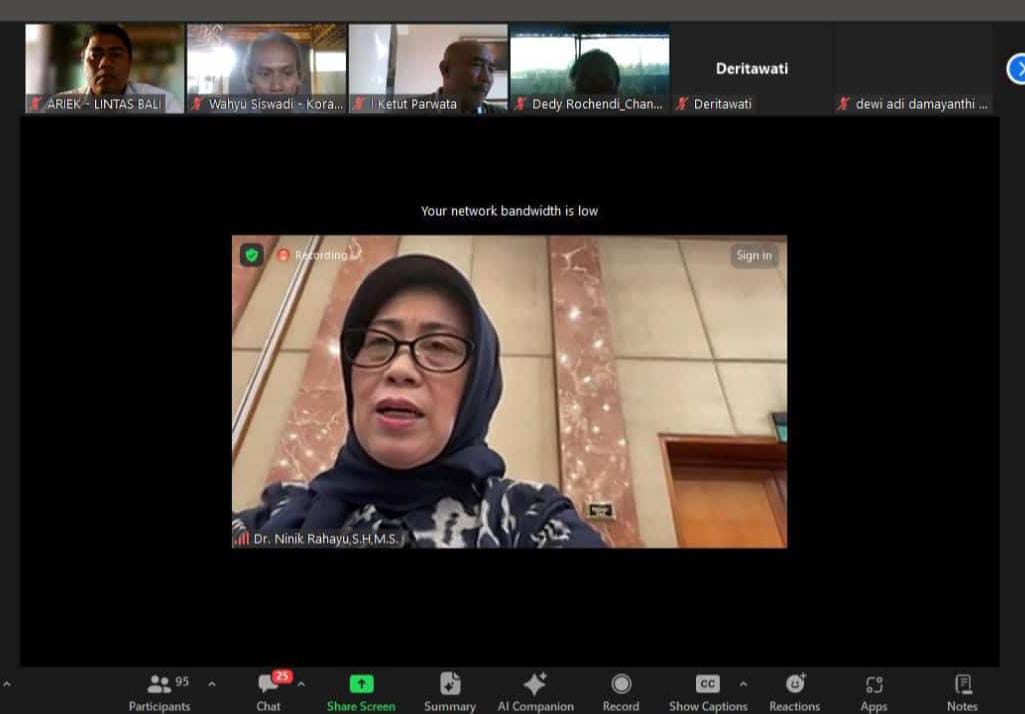Select ARIEK - LINTAS BALI video thumbnail

pyautogui.click(x=104, y=68)
